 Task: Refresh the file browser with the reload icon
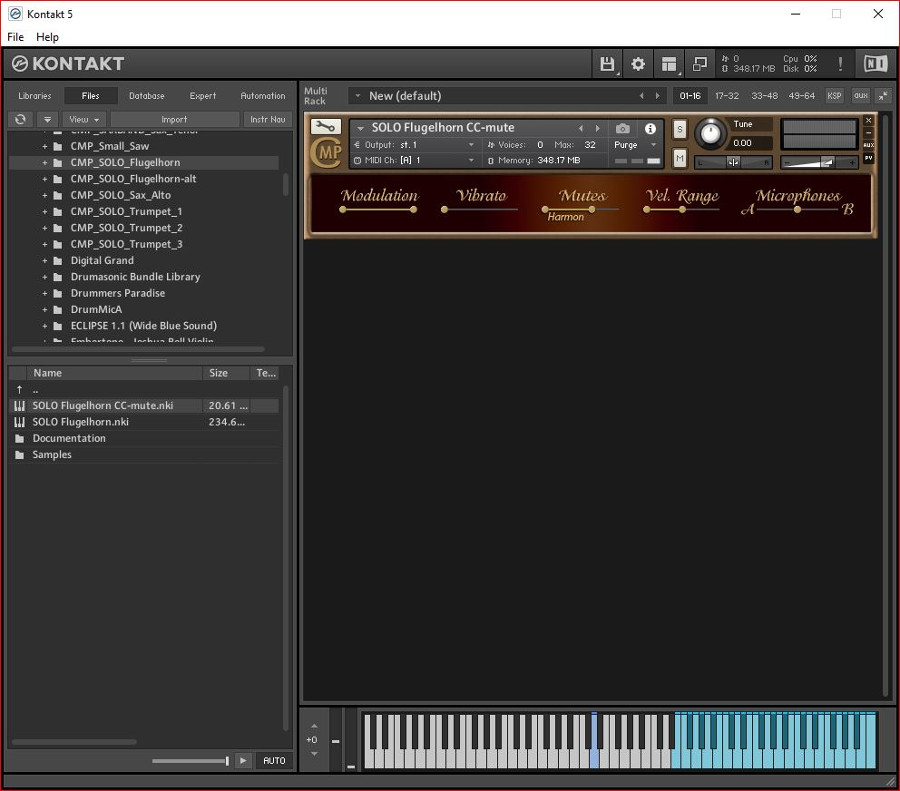[x=20, y=119]
